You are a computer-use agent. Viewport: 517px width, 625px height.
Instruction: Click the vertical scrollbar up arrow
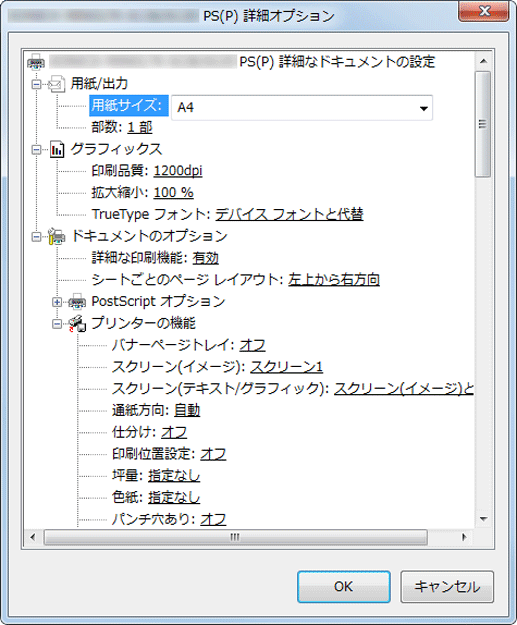(x=484, y=61)
